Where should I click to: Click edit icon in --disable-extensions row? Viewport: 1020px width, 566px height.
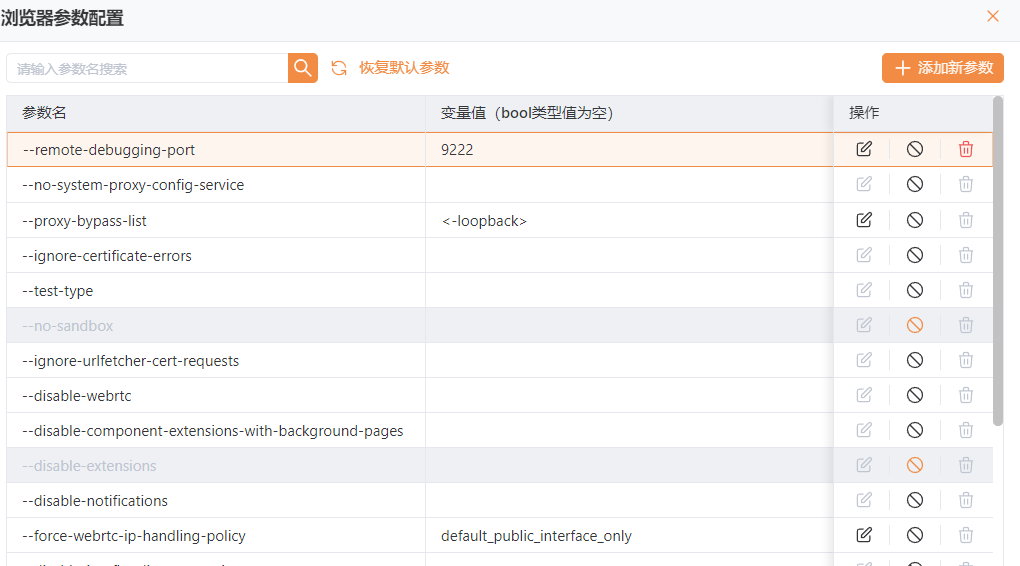[864, 465]
